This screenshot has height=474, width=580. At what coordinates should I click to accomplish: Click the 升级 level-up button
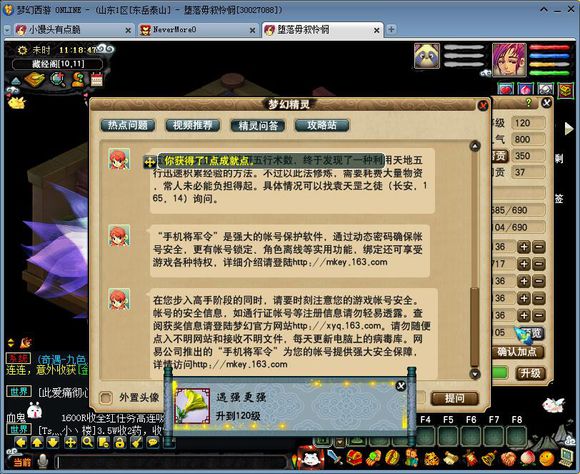pos(530,373)
